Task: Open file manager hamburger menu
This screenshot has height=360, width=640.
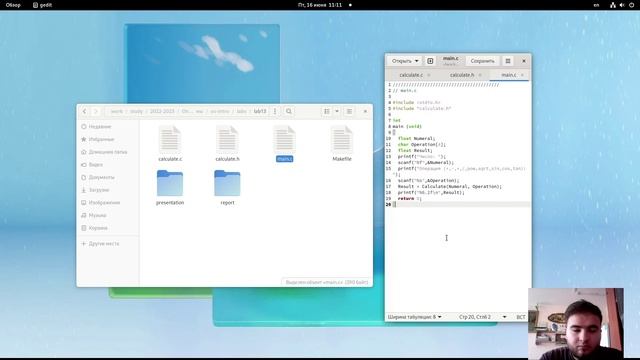Action: (x=349, y=111)
